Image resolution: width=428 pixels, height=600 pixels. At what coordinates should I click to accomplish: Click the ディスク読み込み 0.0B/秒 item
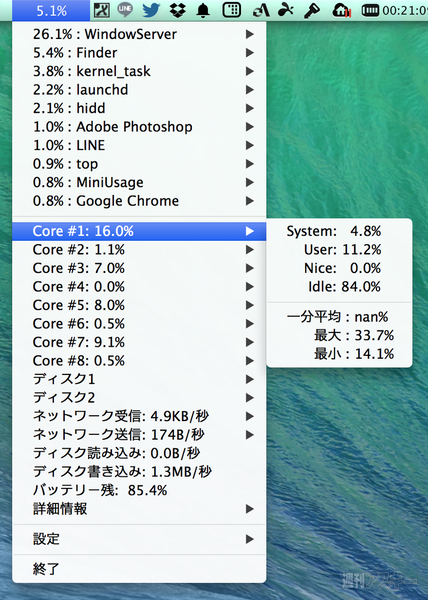point(139,453)
